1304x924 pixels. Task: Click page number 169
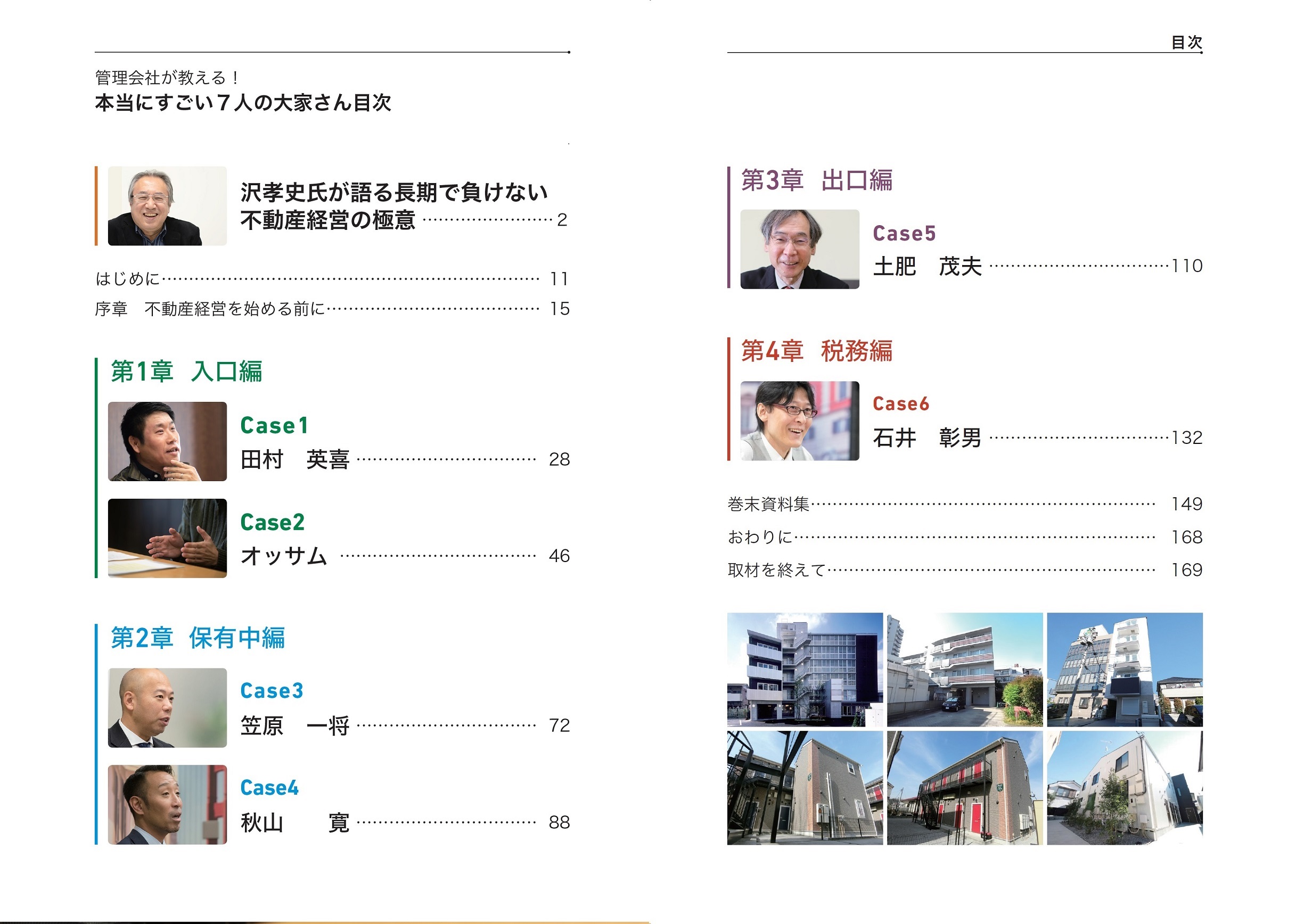tap(1187, 570)
